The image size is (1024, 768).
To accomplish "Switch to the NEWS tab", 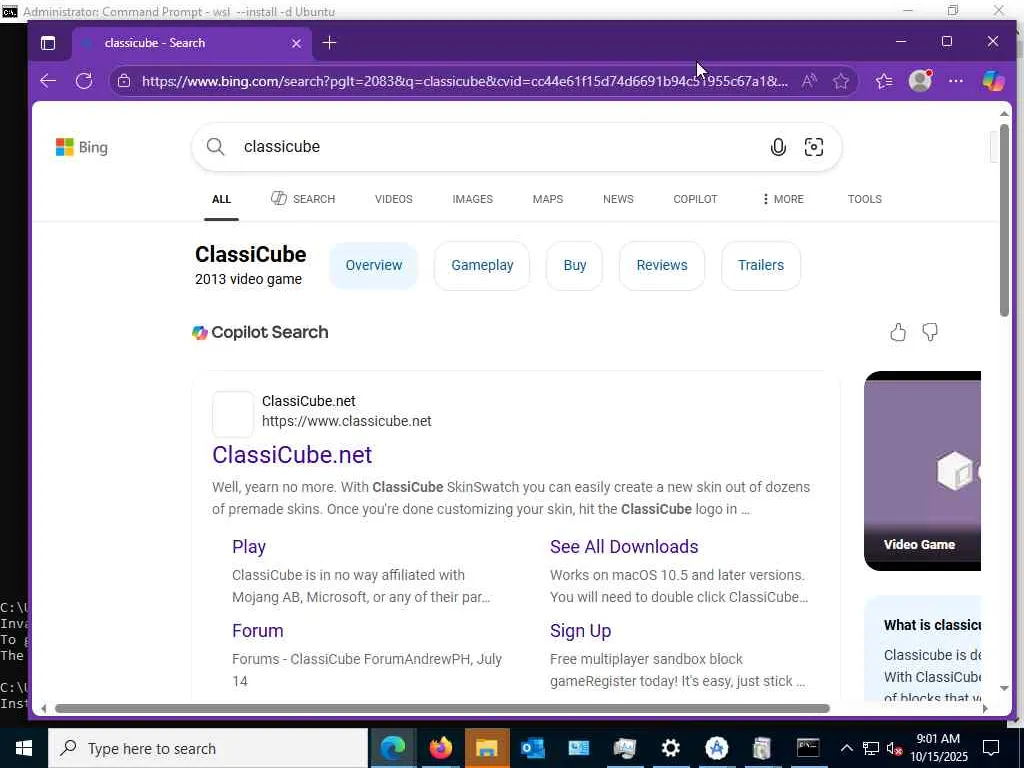I will click(618, 199).
